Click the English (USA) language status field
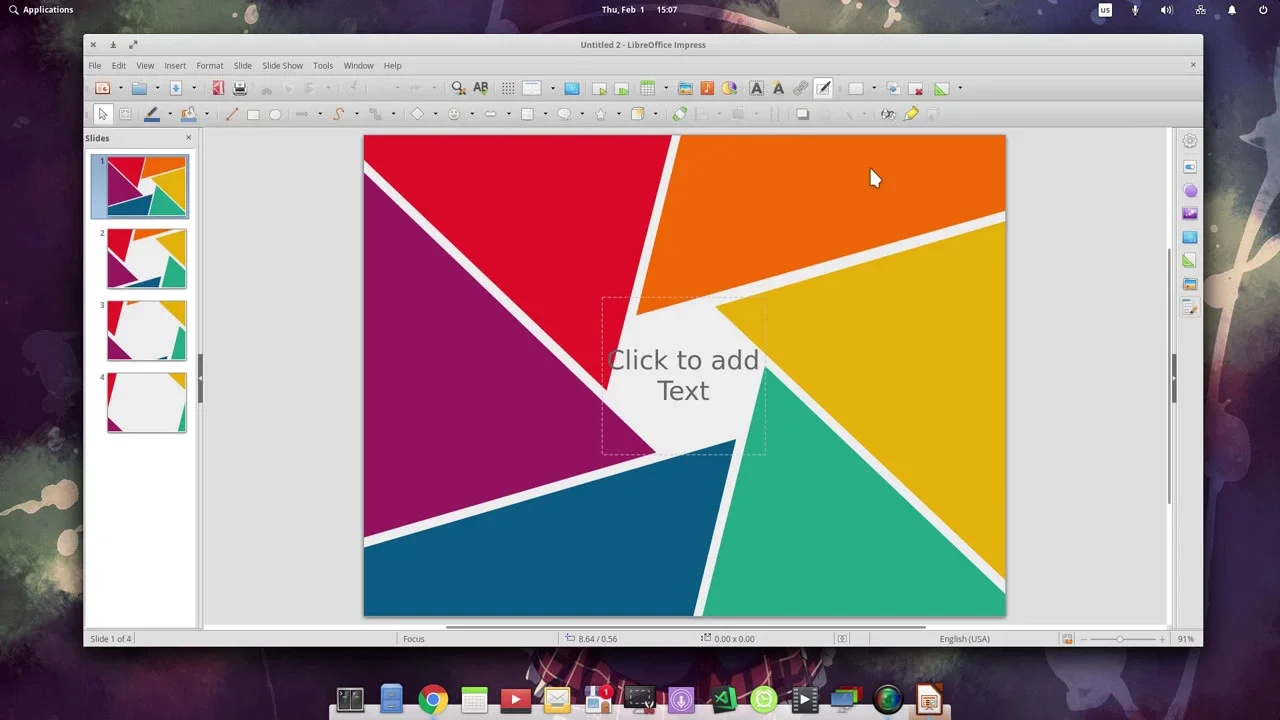Viewport: 1280px width, 720px height. [964, 639]
